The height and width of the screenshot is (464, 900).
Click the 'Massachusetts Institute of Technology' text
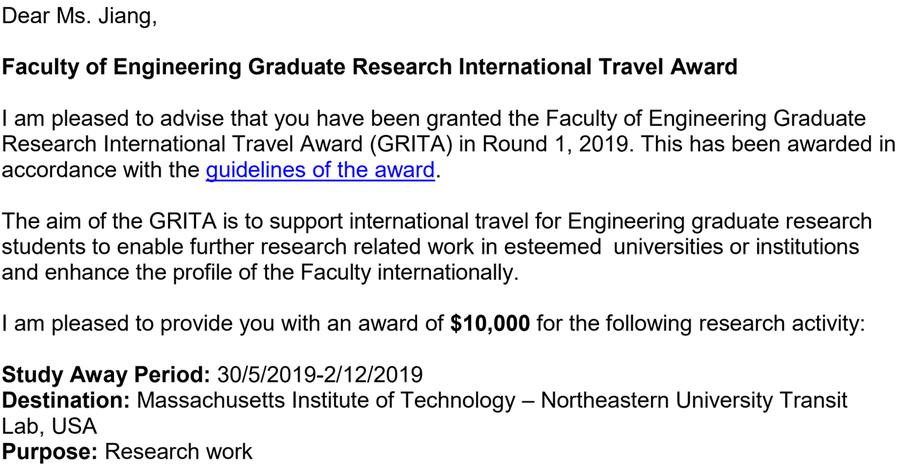327,400
